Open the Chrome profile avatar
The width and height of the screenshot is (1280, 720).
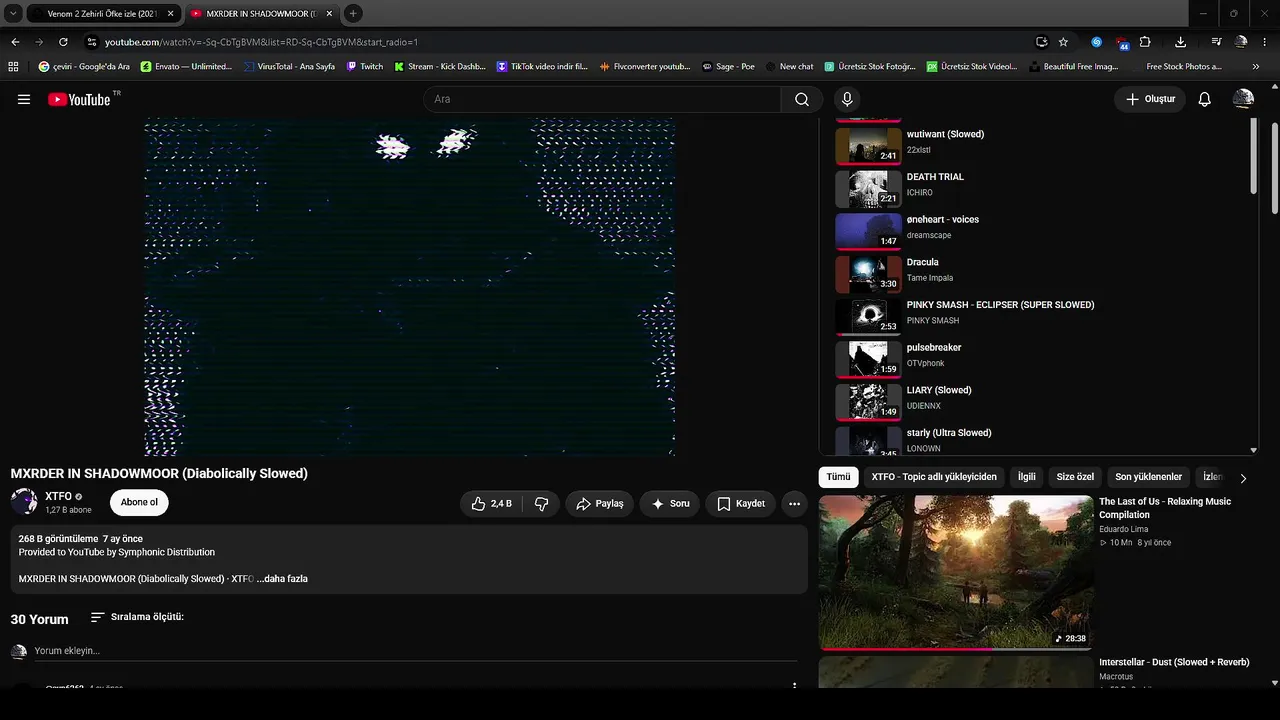click(1241, 42)
